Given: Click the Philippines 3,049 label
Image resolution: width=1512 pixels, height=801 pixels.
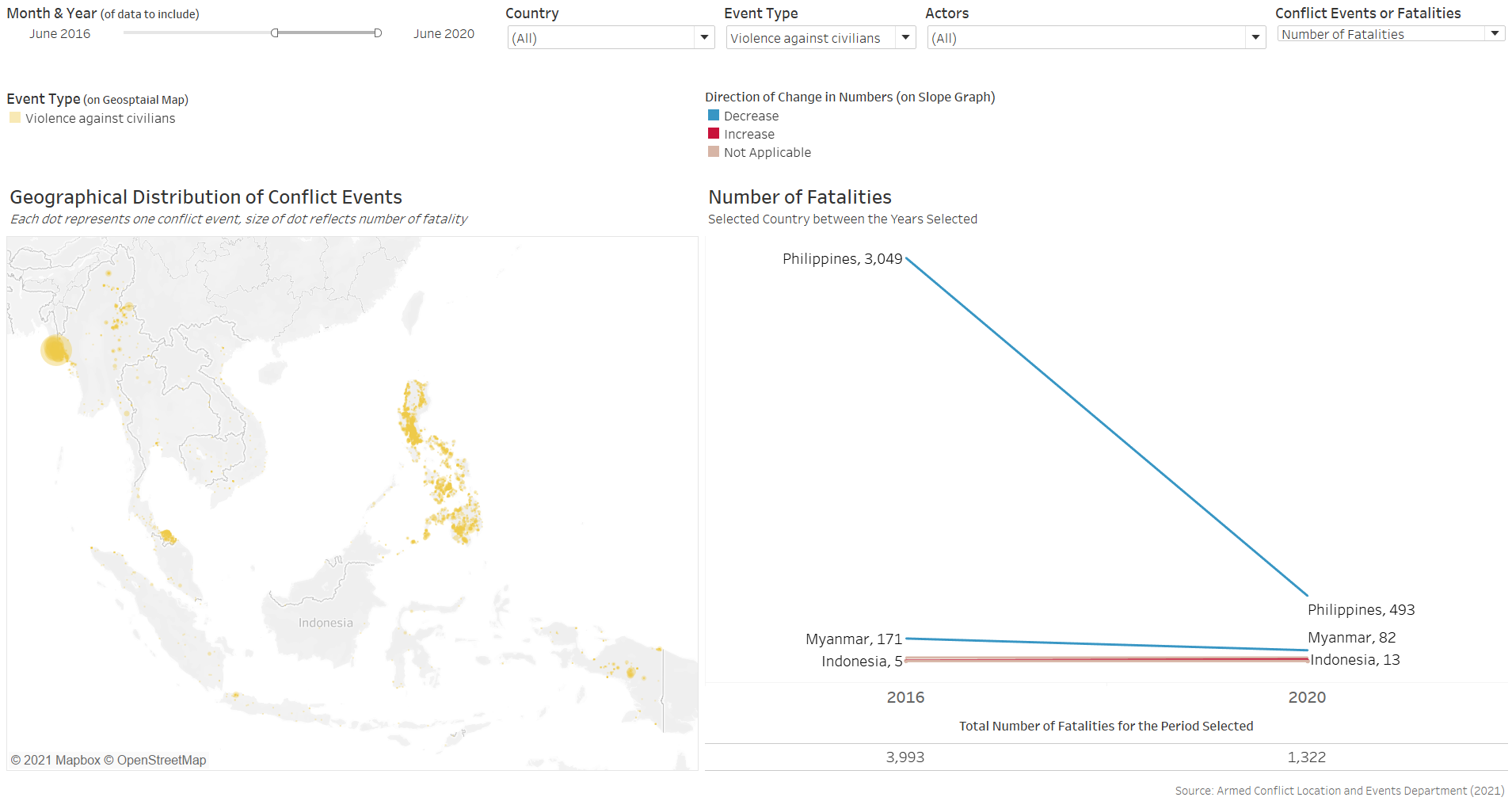Looking at the screenshot, I should tap(842, 259).
